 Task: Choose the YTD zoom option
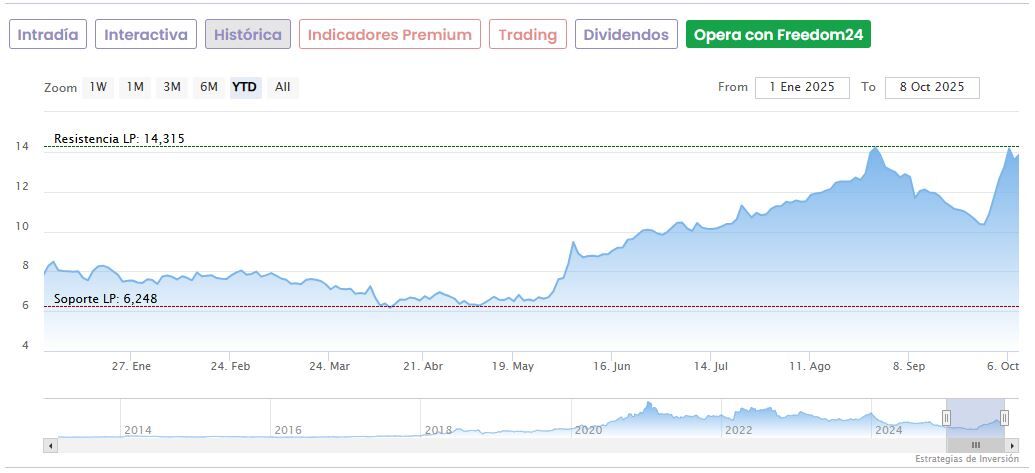245,87
